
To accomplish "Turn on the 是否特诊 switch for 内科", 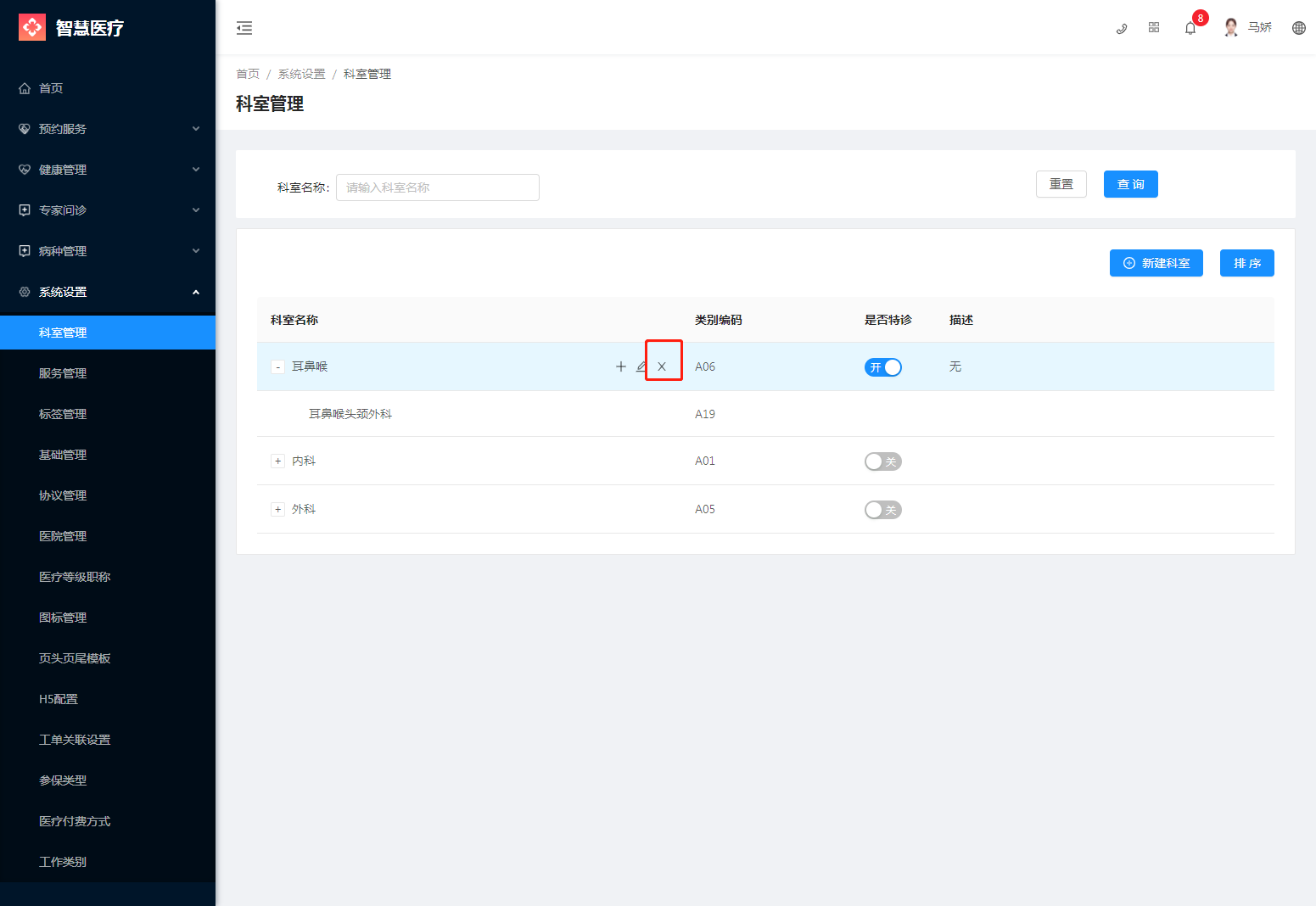I will click(883, 461).
